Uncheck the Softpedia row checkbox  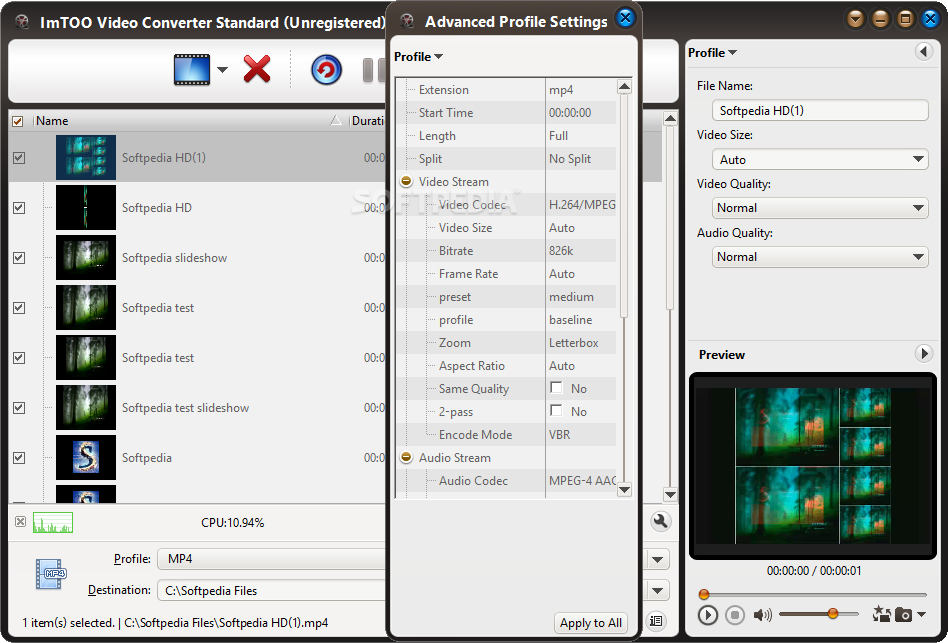pos(19,457)
